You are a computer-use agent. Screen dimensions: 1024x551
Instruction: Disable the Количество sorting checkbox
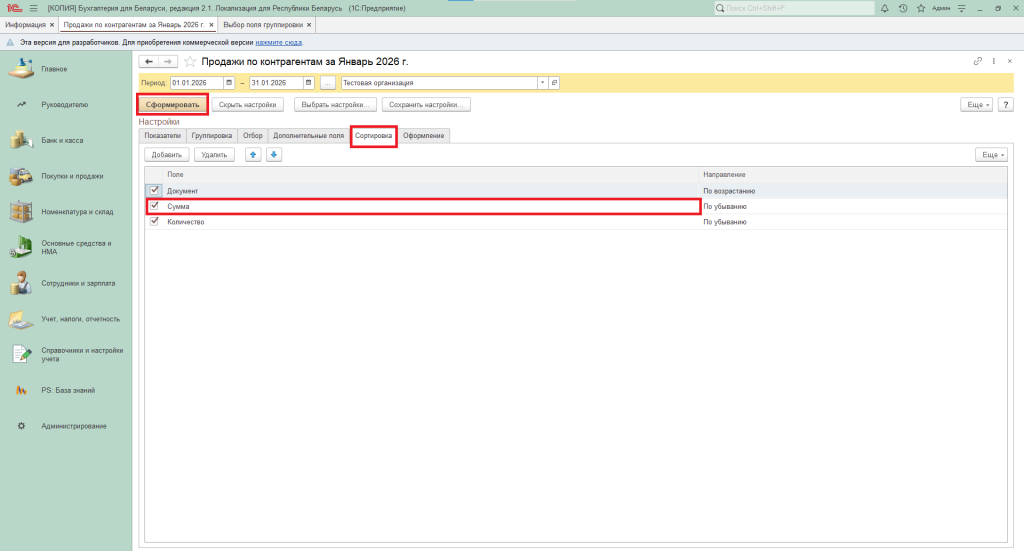(154, 222)
